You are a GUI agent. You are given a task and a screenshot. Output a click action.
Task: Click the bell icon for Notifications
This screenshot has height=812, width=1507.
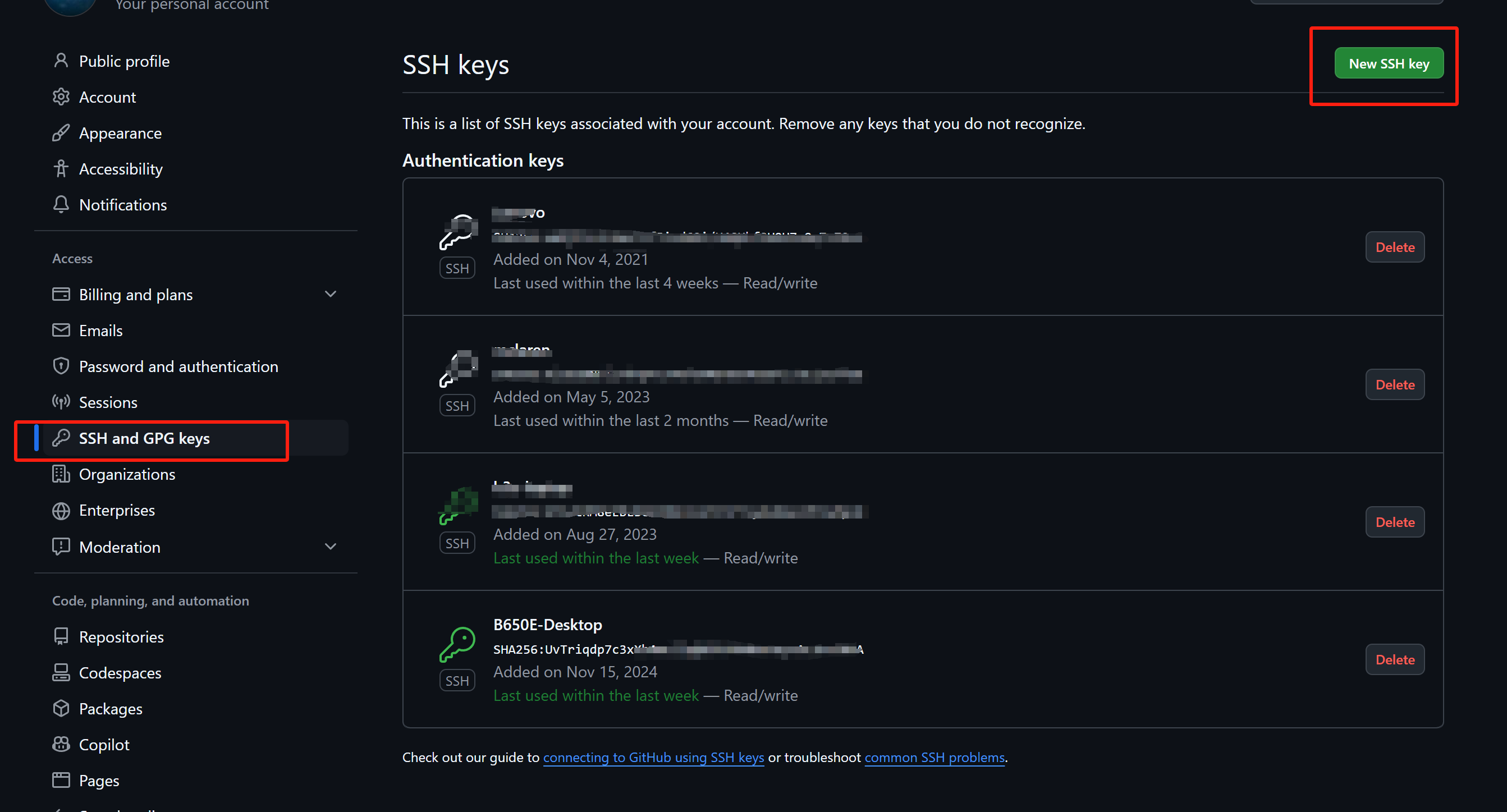61,205
